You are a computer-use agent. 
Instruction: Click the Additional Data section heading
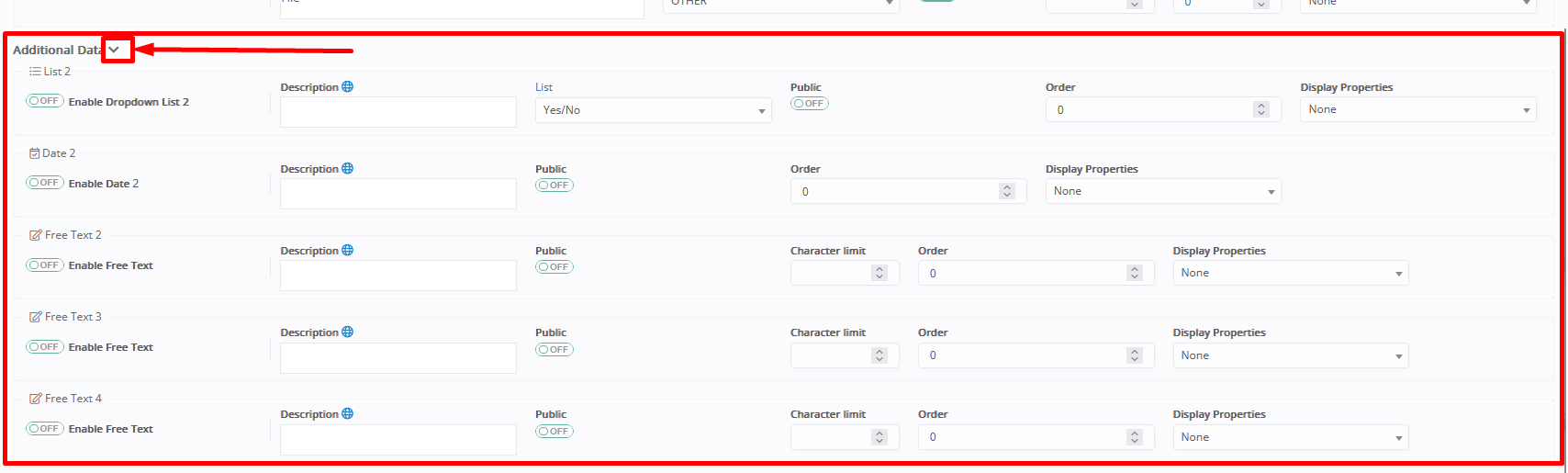(57, 50)
